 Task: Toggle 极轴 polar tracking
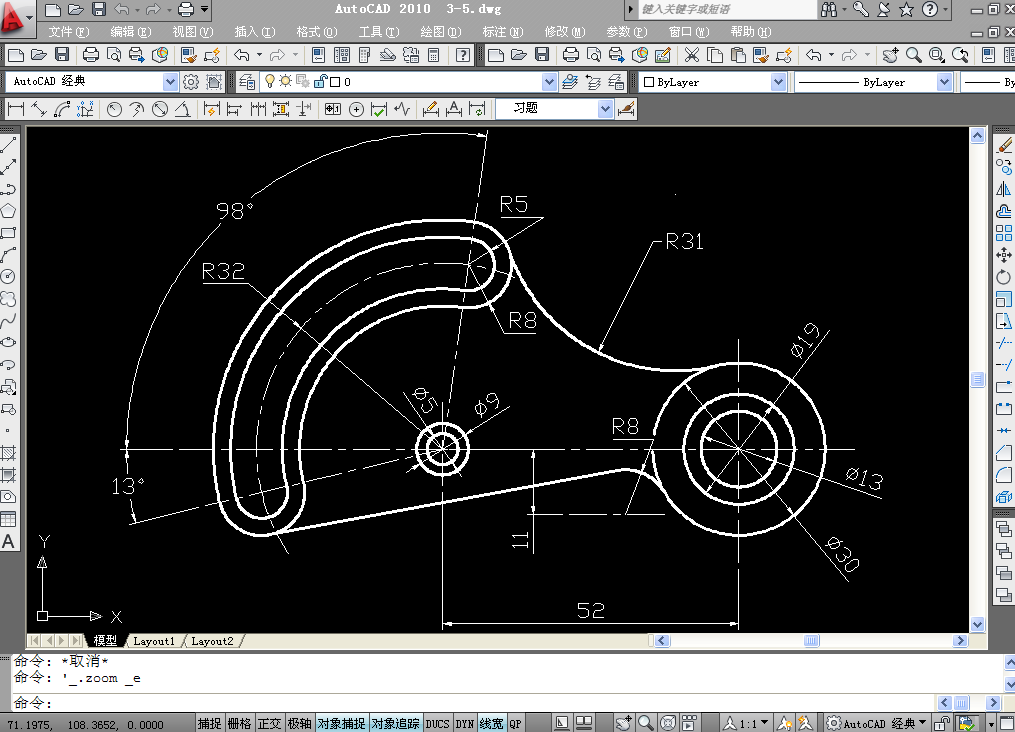click(x=299, y=724)
